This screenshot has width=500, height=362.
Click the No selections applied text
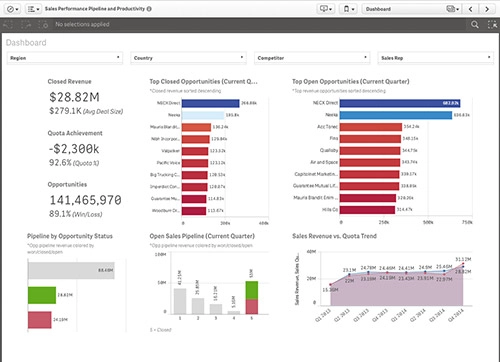[82, 24]
